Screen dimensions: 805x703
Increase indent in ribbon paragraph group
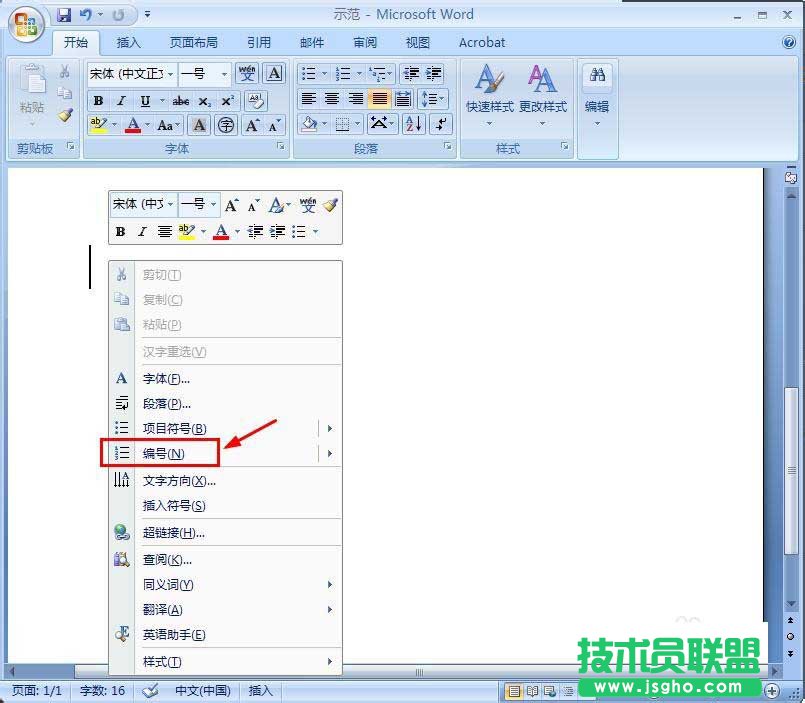tap(434, 73)
